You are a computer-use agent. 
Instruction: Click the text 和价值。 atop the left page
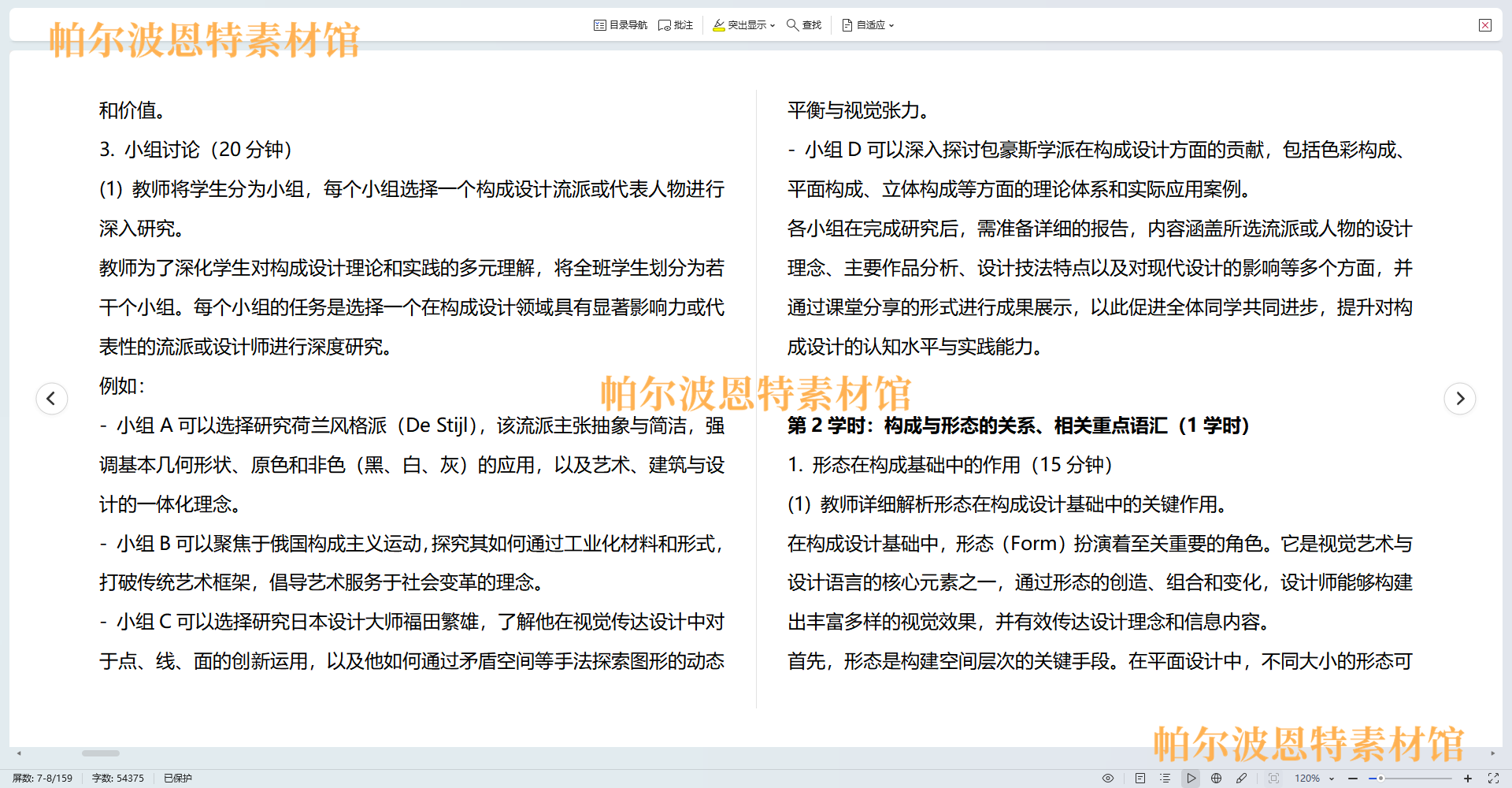[x=133, y=110]
